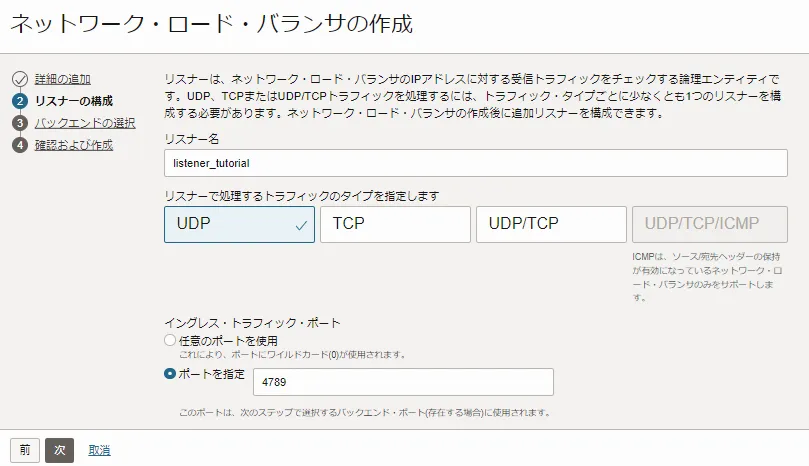Click the step 2 number circle icon
This screenshot has height=466, width=809.
[x=19, y=101]
